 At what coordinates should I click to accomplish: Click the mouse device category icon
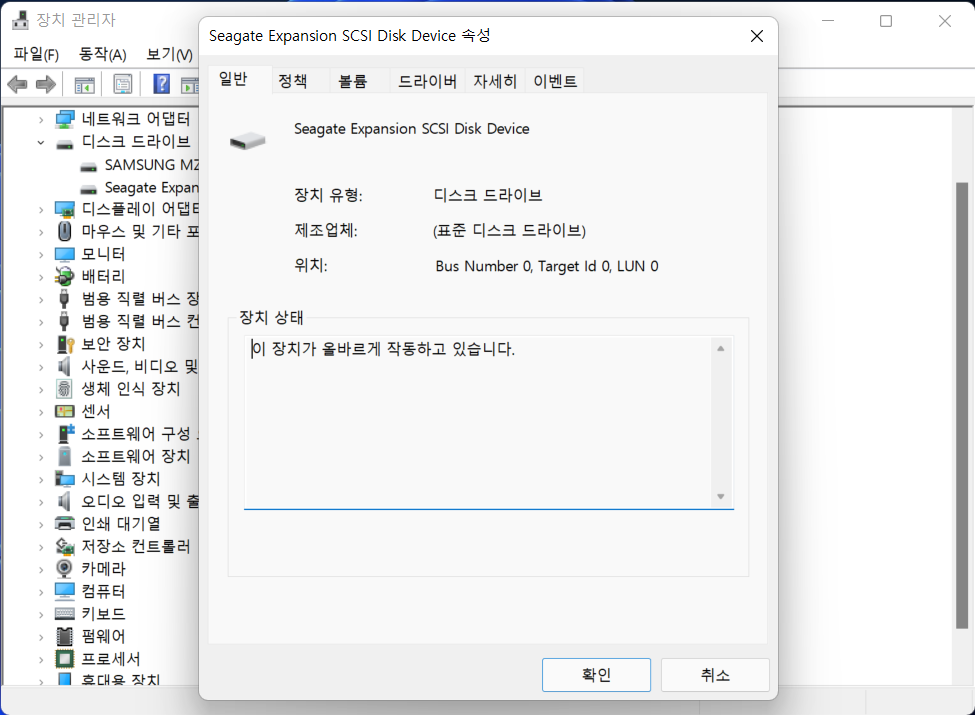pos(65,231)
